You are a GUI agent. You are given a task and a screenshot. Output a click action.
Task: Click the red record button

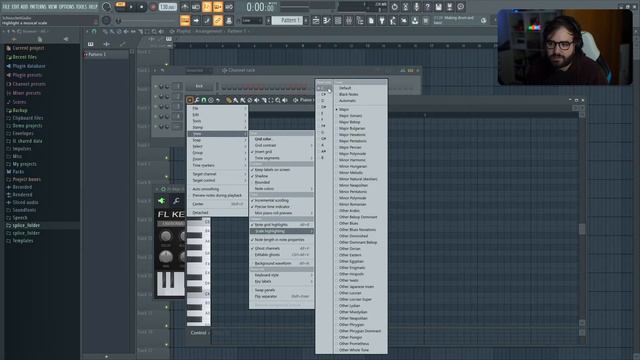point(153,7)
